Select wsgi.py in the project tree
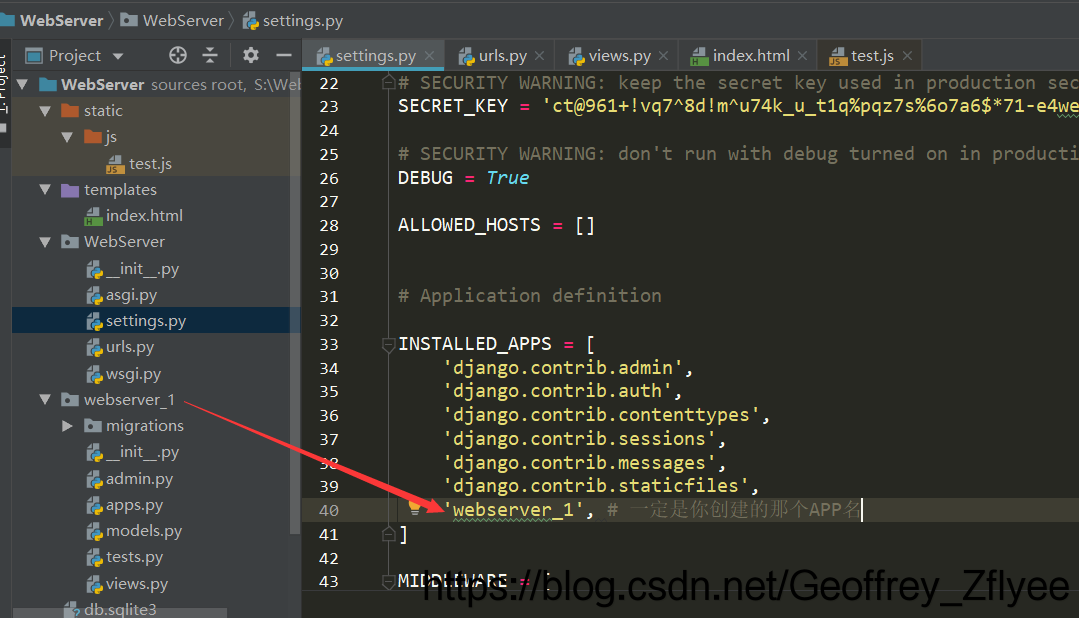The image size is (1079, 618). (x=133, y=374)
